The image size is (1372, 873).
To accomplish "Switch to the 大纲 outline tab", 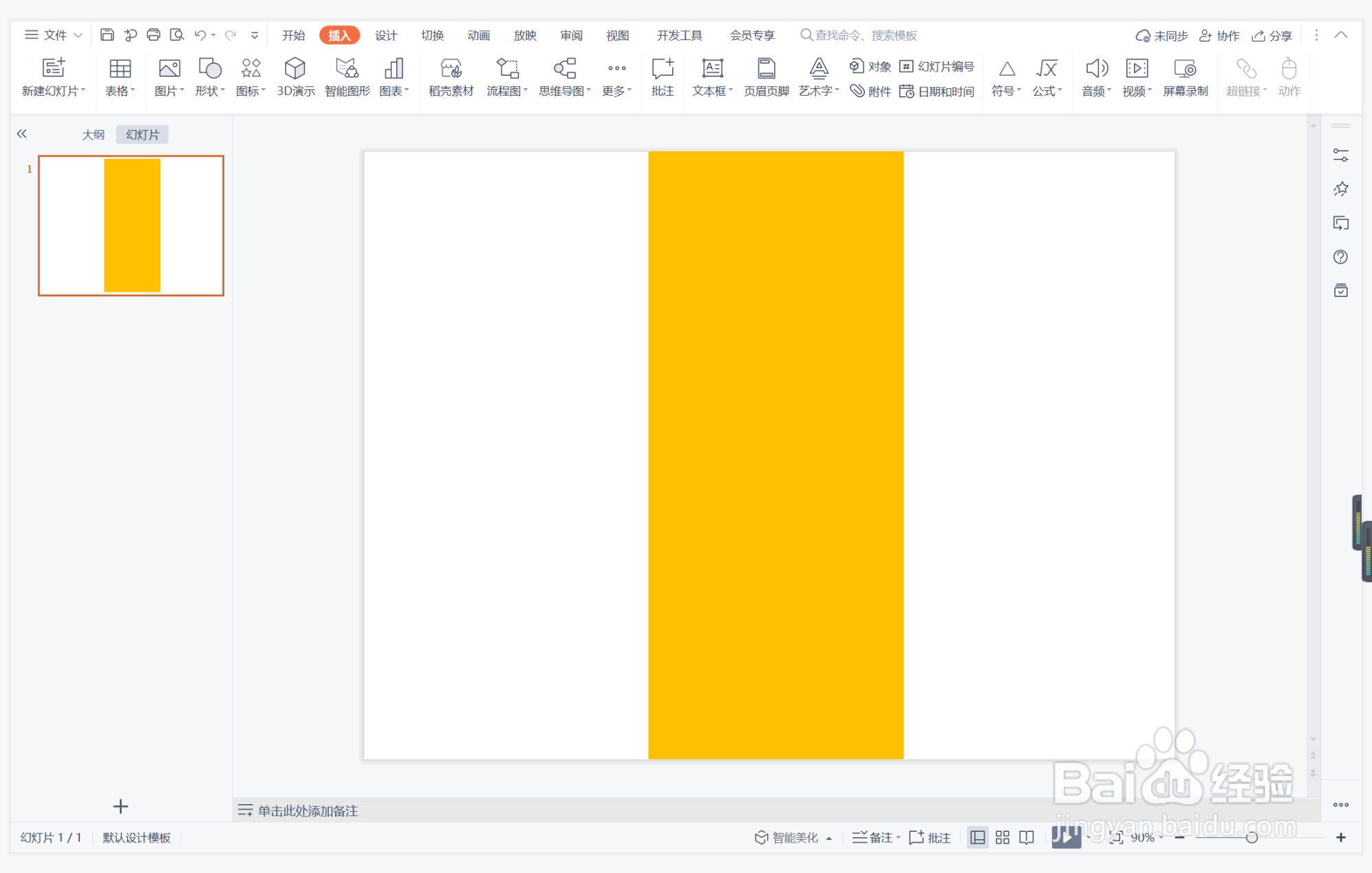I will 93,135.
